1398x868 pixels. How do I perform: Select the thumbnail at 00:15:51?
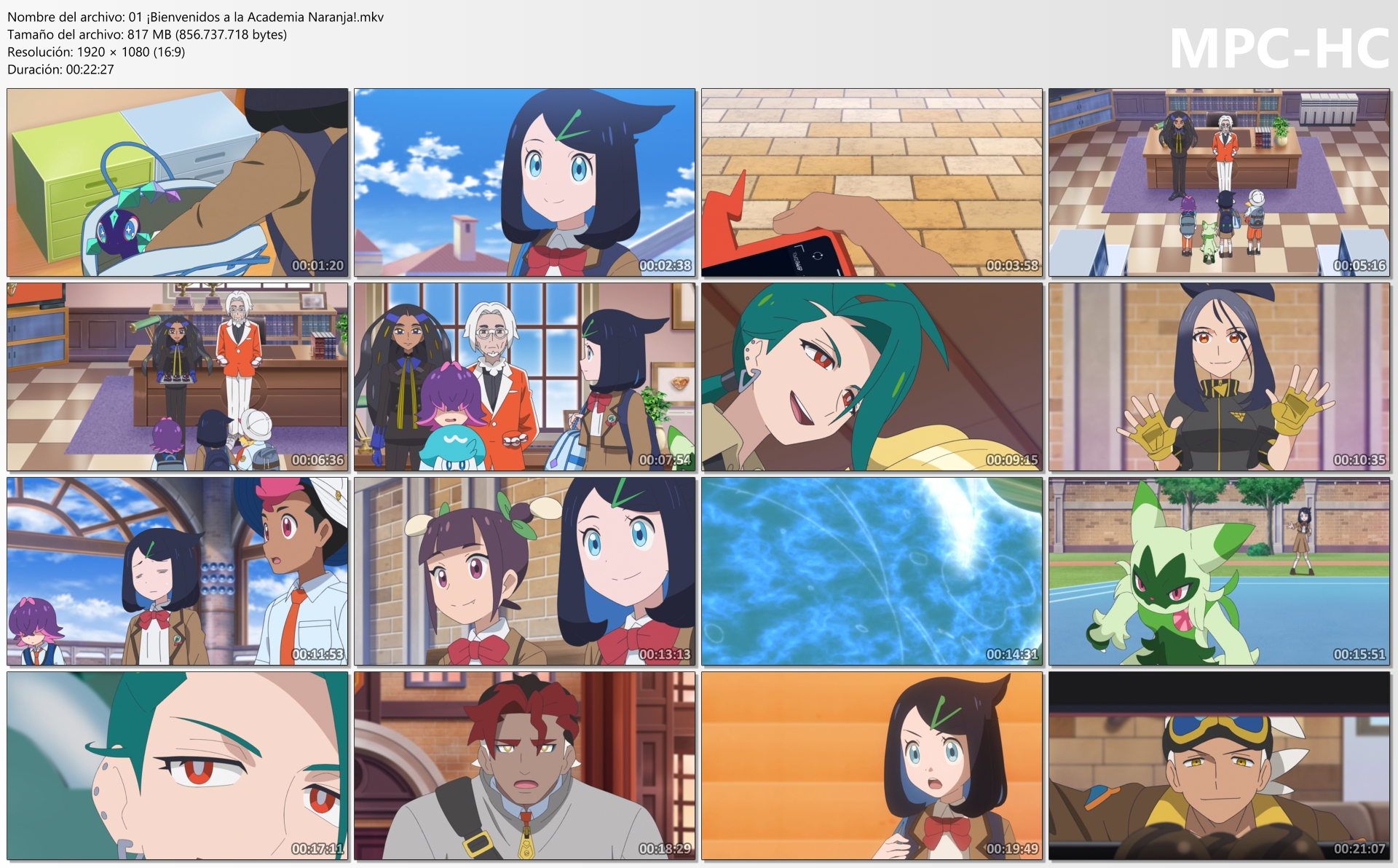[1220, 572]
